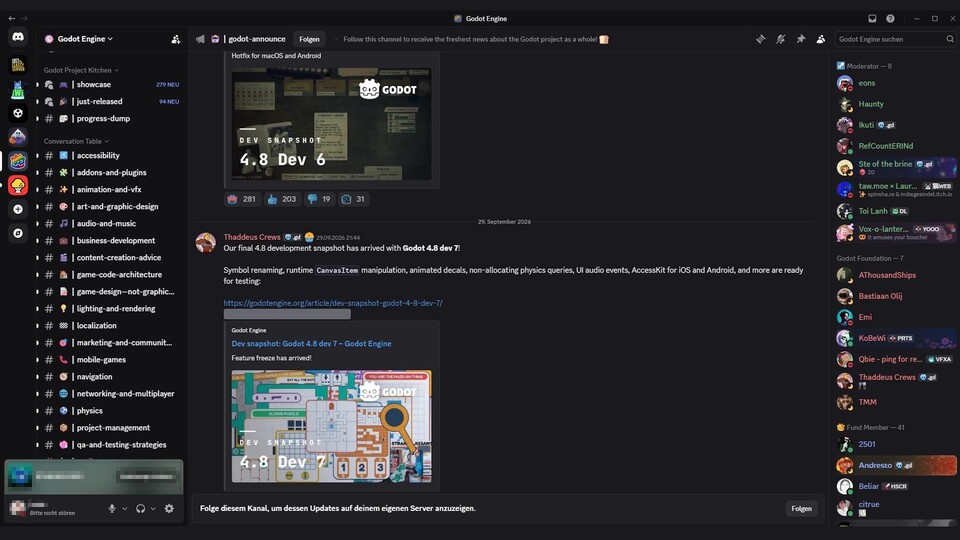This screenshot has width=960, height=540.
Task: Open the Godot Engine server icon in sidebar
Action: (x=18, y=162)
